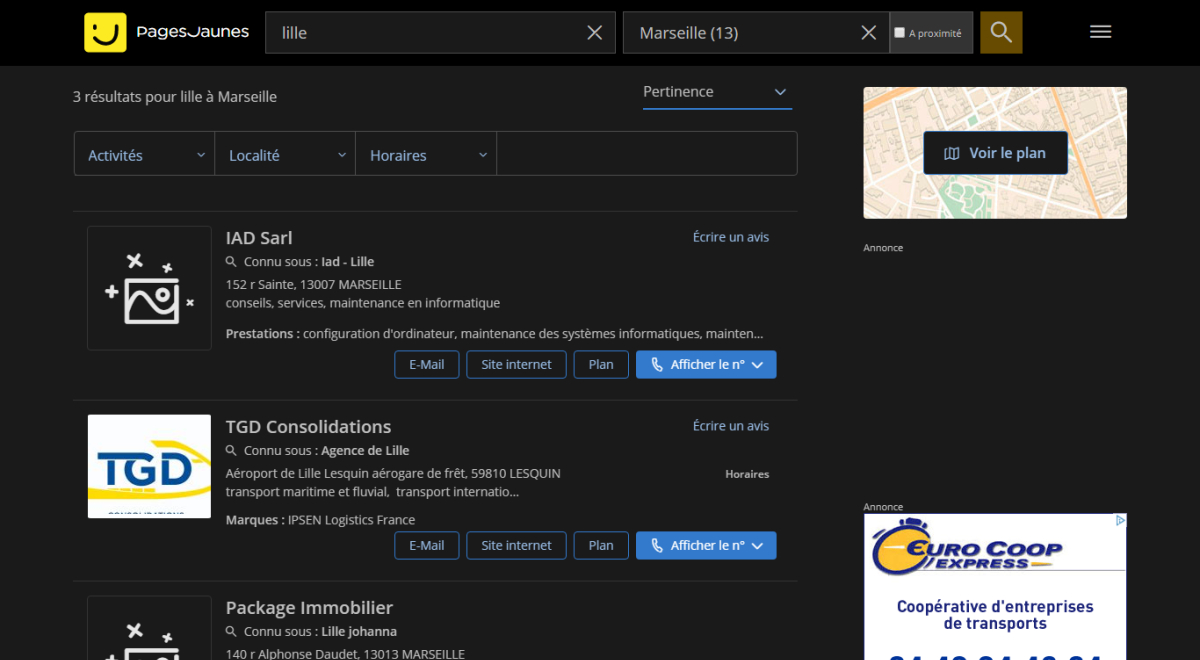Viewport: 1200px width, 660px height.
Task: Open the IAD Sarl listing title
Action: click(x=259, y=238)
